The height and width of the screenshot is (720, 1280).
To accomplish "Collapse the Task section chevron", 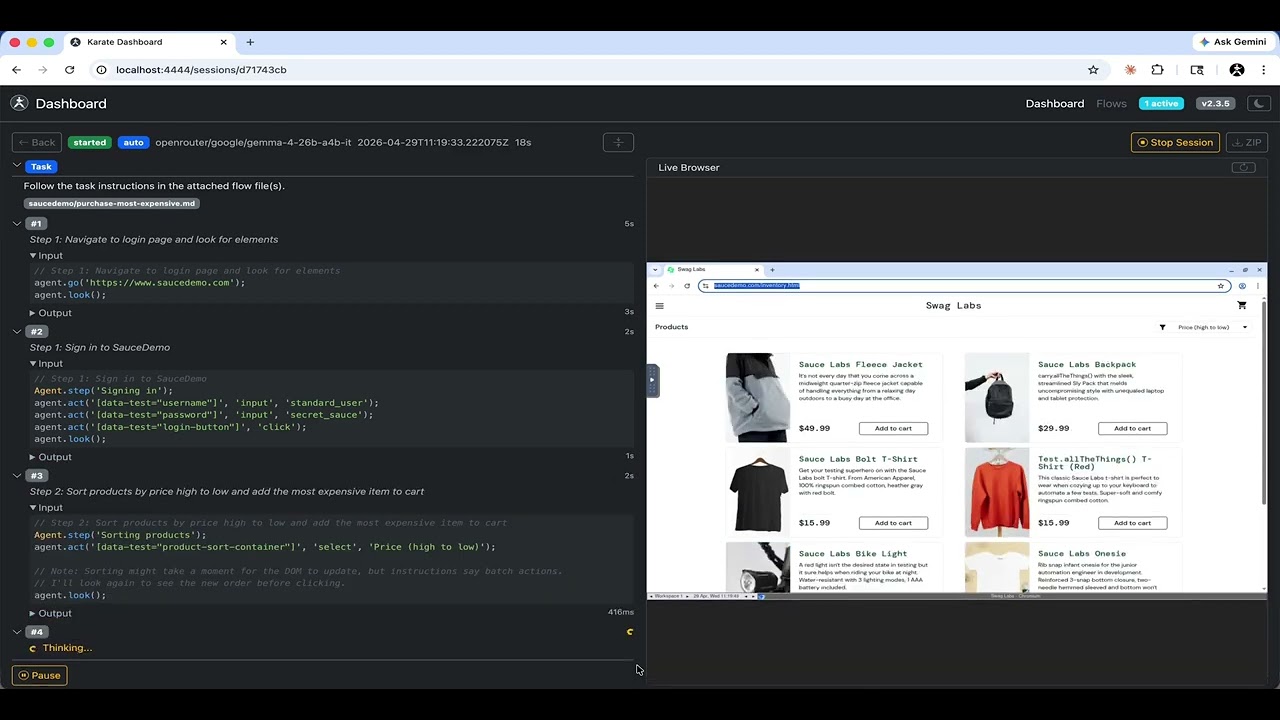I will (x=17, y=166).
